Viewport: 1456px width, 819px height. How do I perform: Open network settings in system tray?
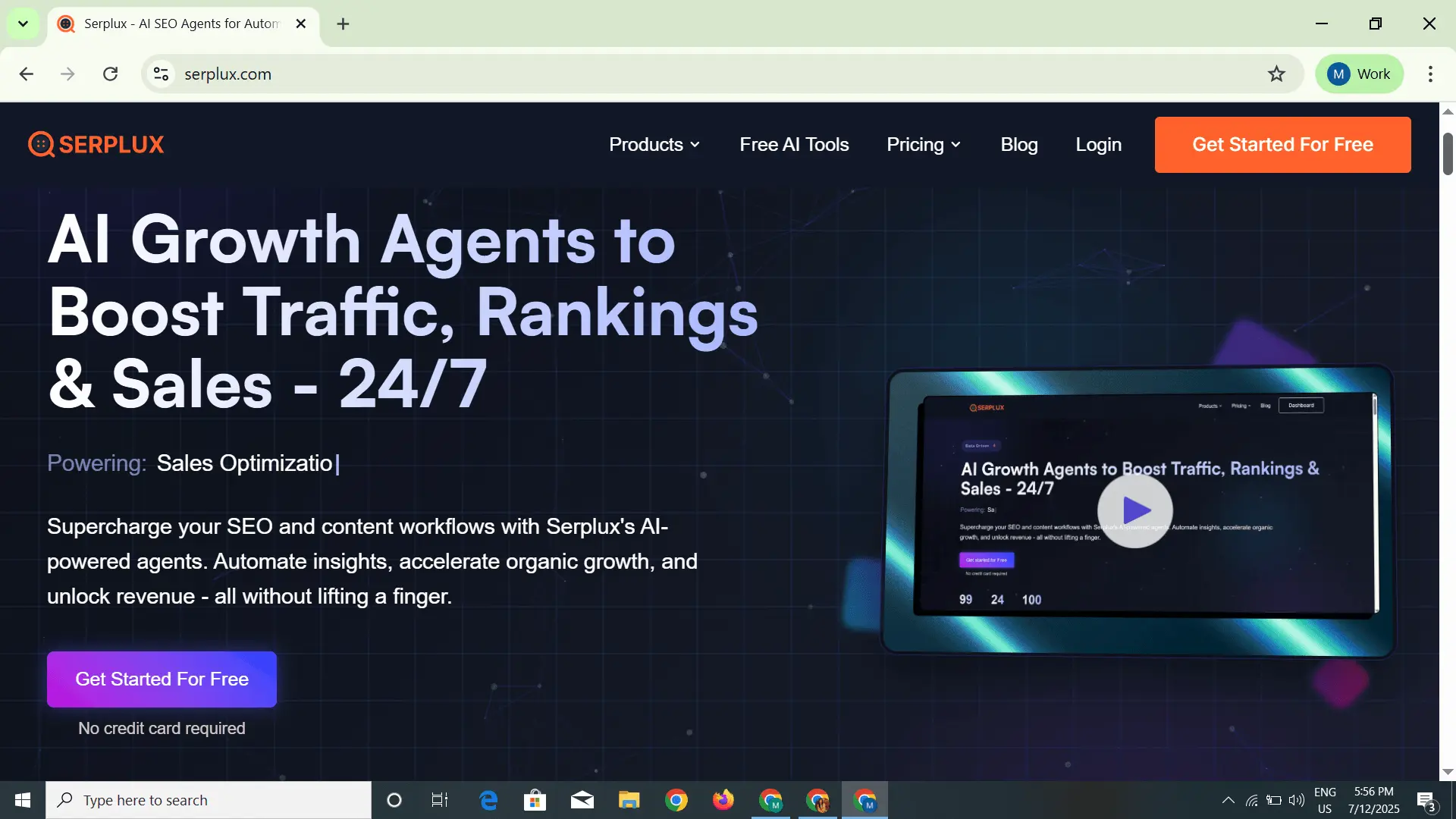tap(1252, 800)
